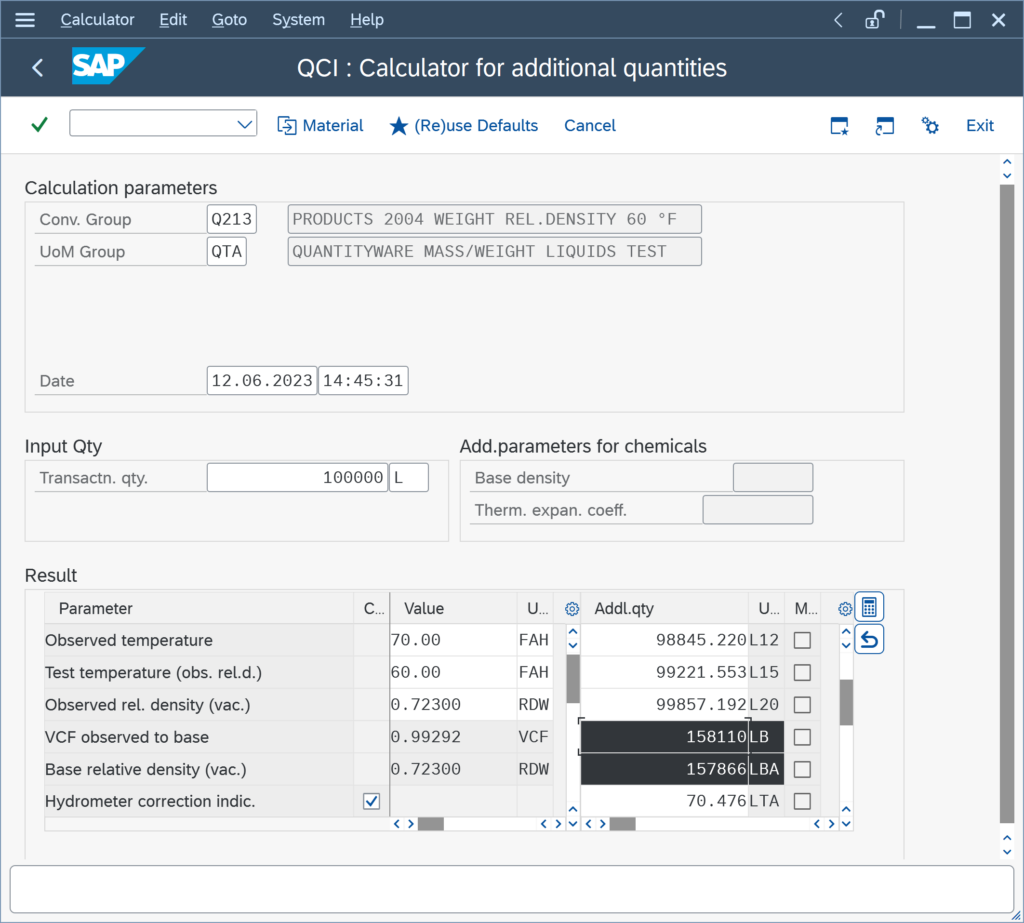
Task: Click the Value table horizontal scrollbar thumb
Action: point(430,824)
